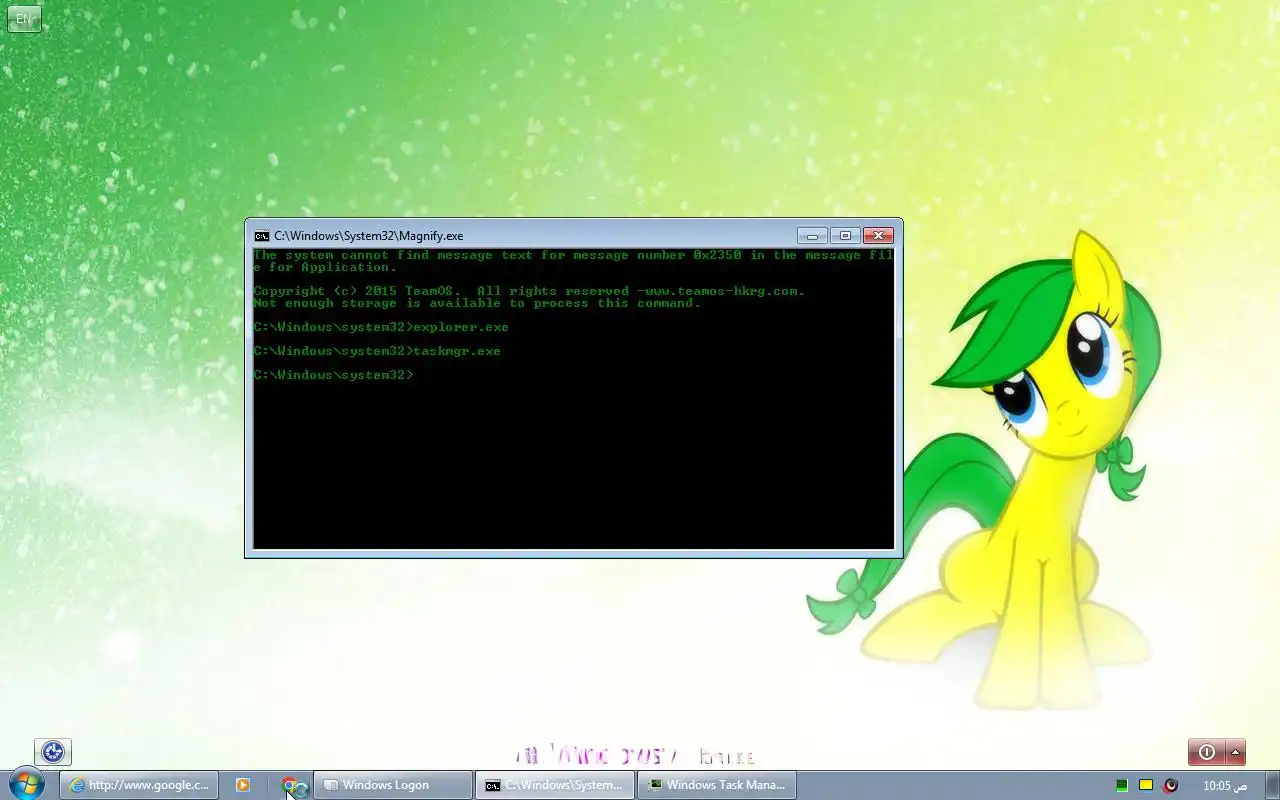Open the command prompt window system menu icon
This screenshot has width=1280, height=800.
click(262, 236)
